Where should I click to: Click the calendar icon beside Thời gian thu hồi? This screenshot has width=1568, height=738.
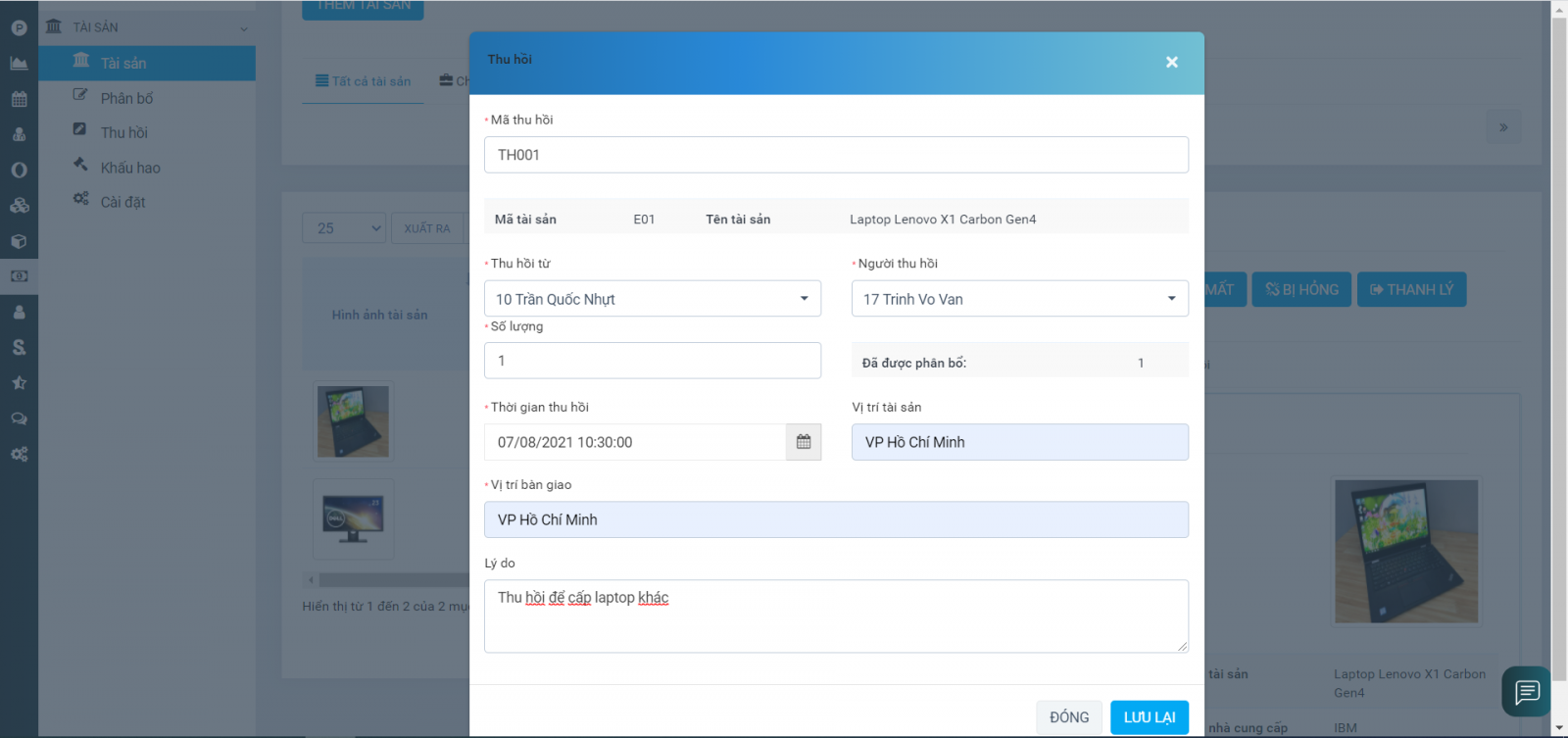coord(804,442)
